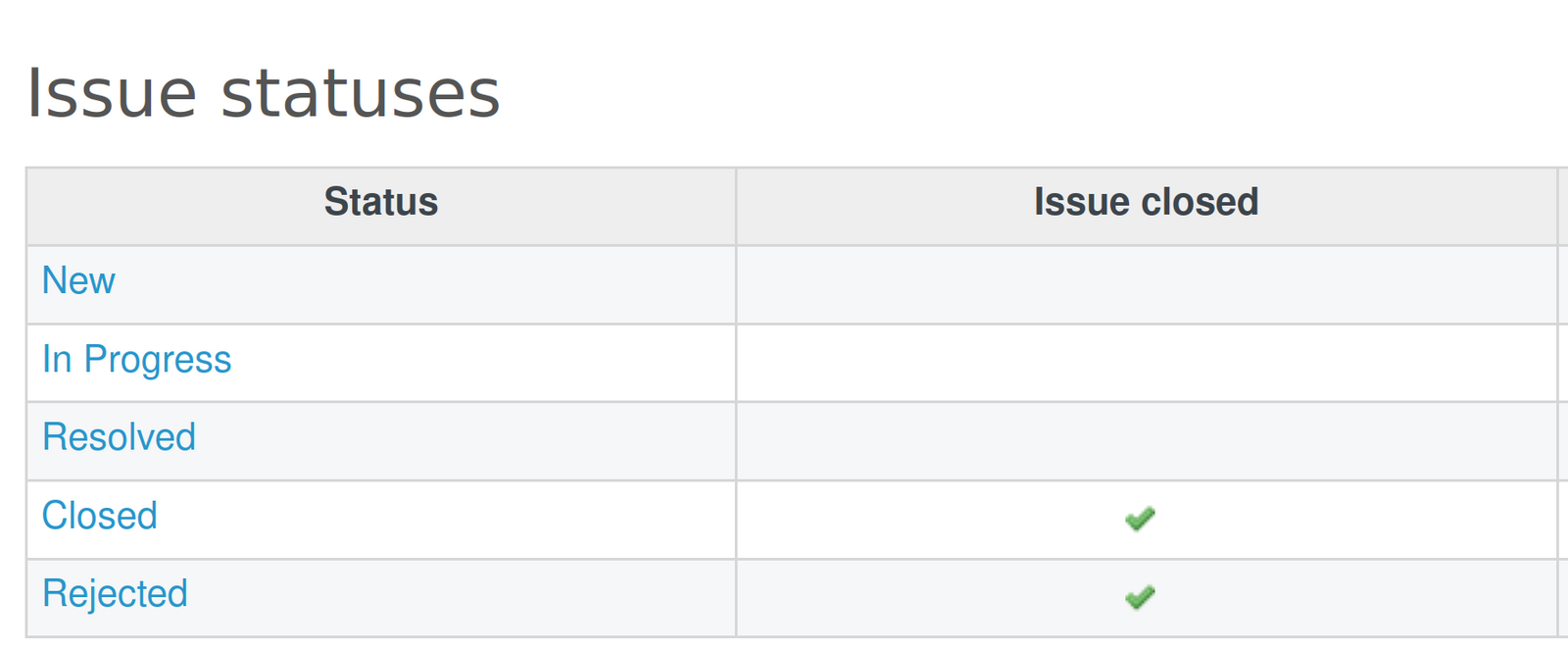Viewport: 1568px width, 649px height.
Task: Click the empty cell beside In Progress
Action: coord(1146,361)
